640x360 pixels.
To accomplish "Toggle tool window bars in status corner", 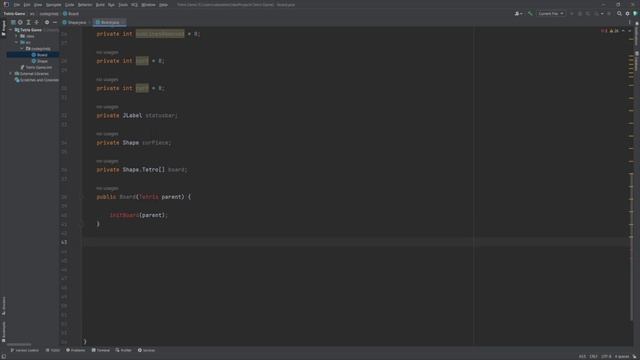I will (x=4, y=356).
